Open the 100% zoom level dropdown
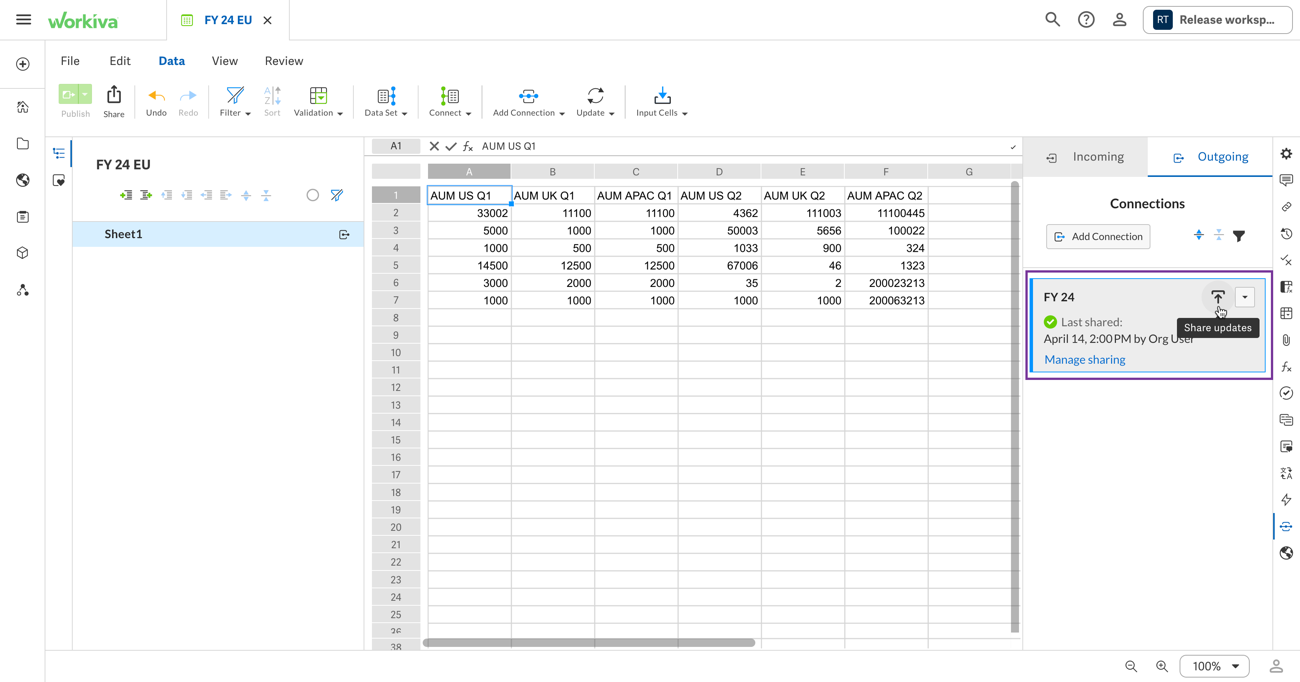Viewport: 1300px width, 682px height. point(1214,666)
